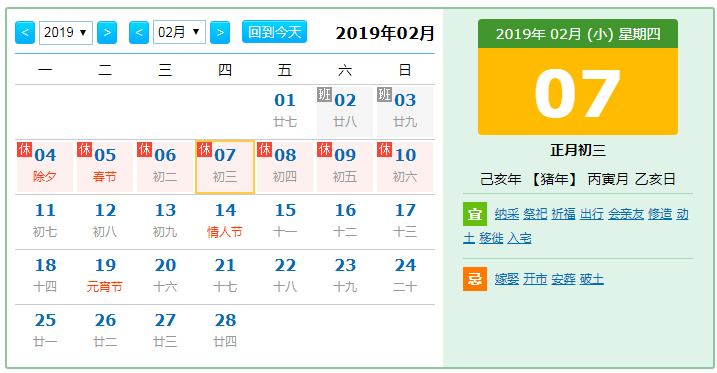Screen dimensions: 717x373
Task: Open the 嫁娶 link
Action: [507, 279]
